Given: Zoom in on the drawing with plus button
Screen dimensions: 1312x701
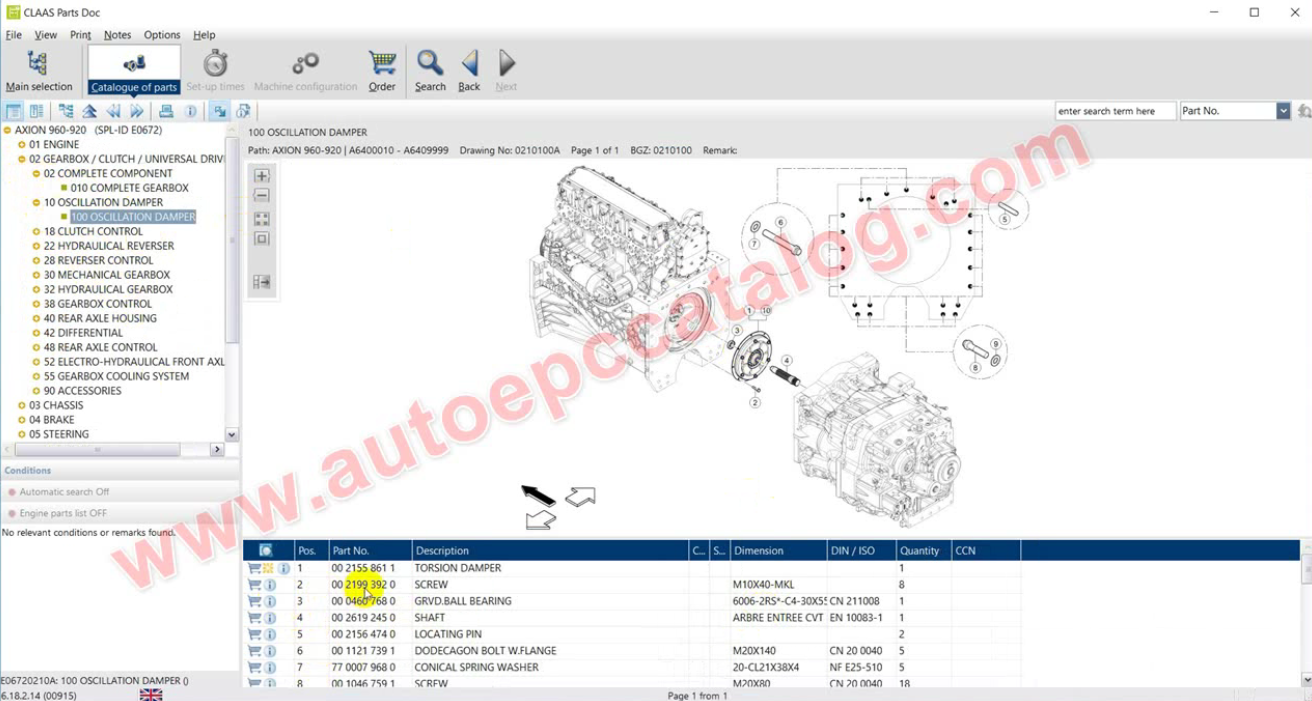Looking at the screenshot, I should (262, 176).
